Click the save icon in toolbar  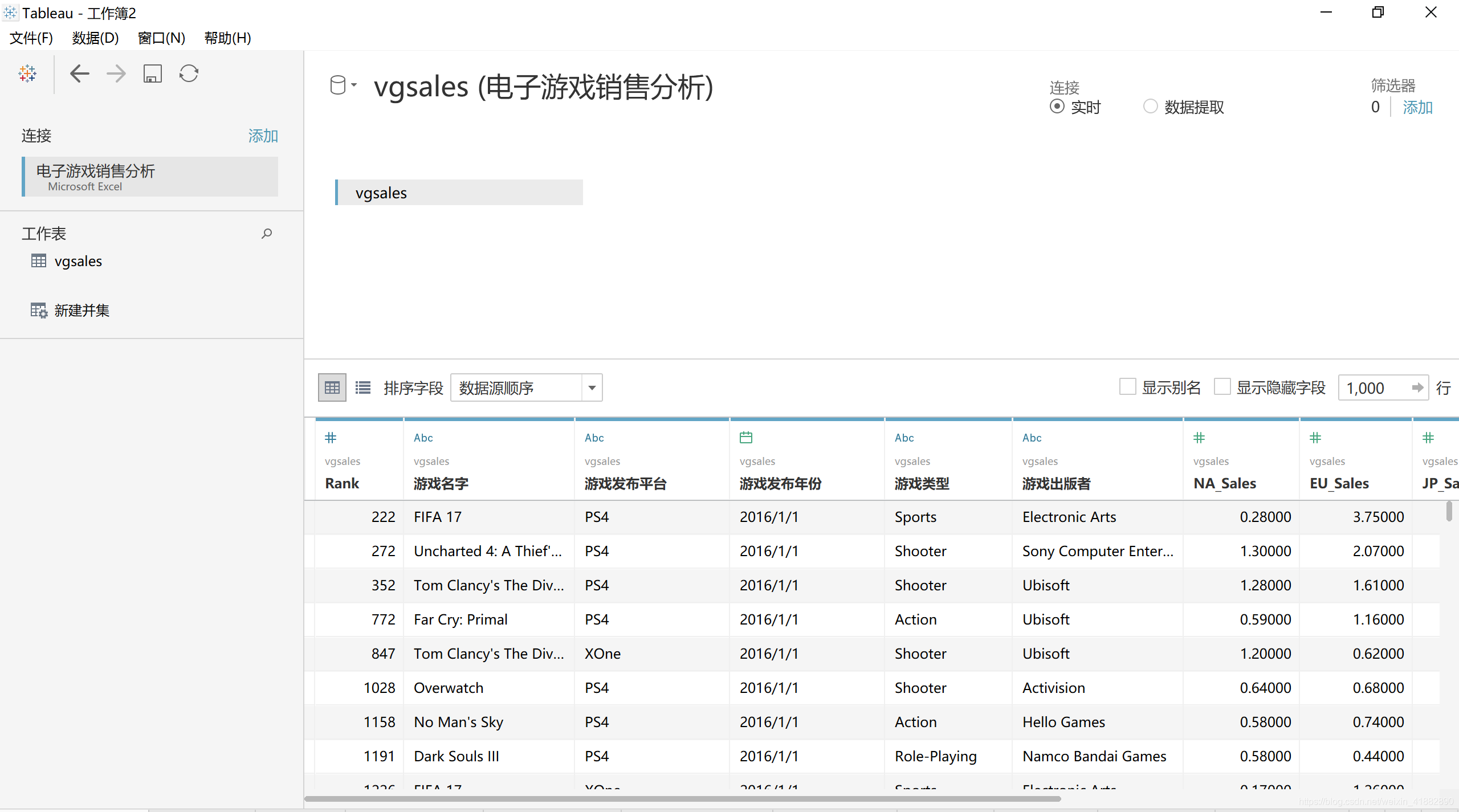point(152,74)
